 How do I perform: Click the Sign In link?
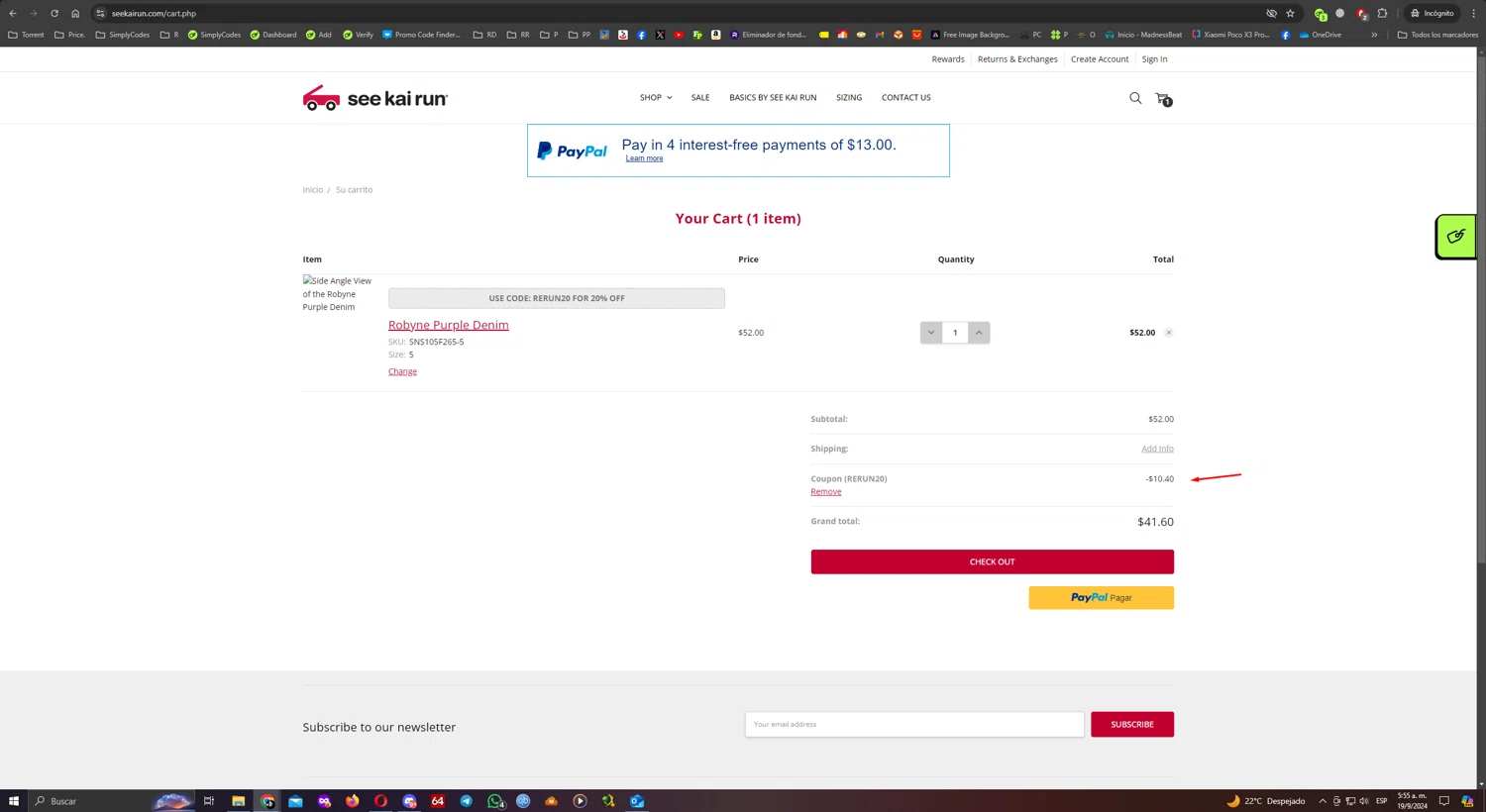(x=1154, y=59)
